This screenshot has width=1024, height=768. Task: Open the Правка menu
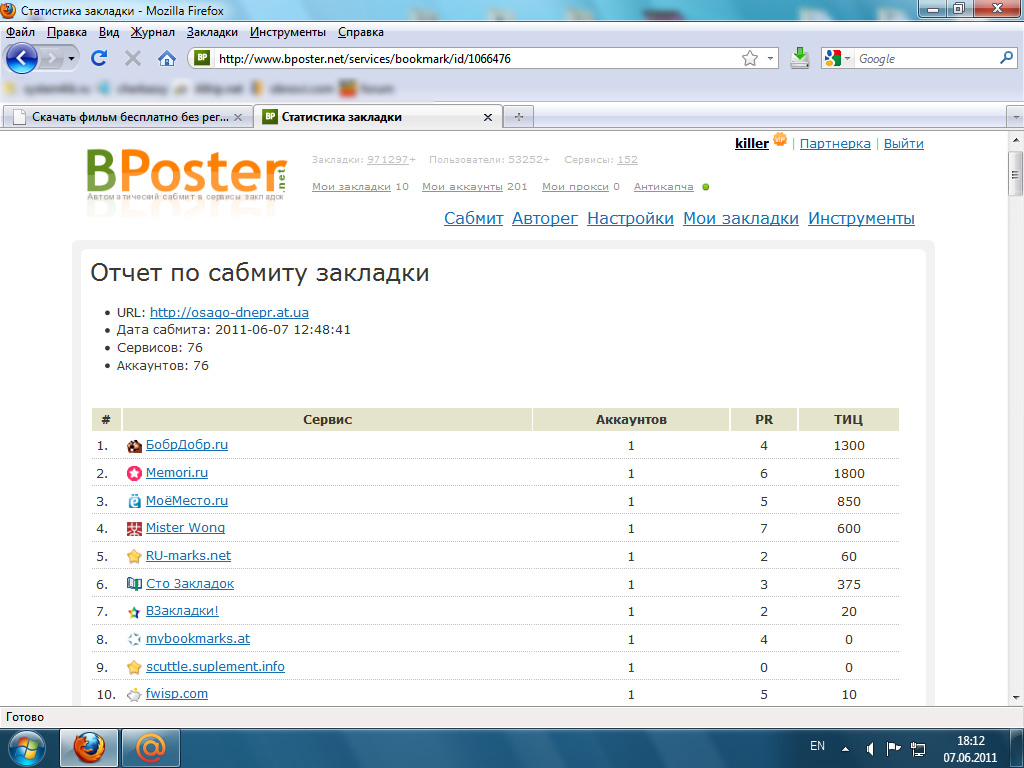[67, 32]
